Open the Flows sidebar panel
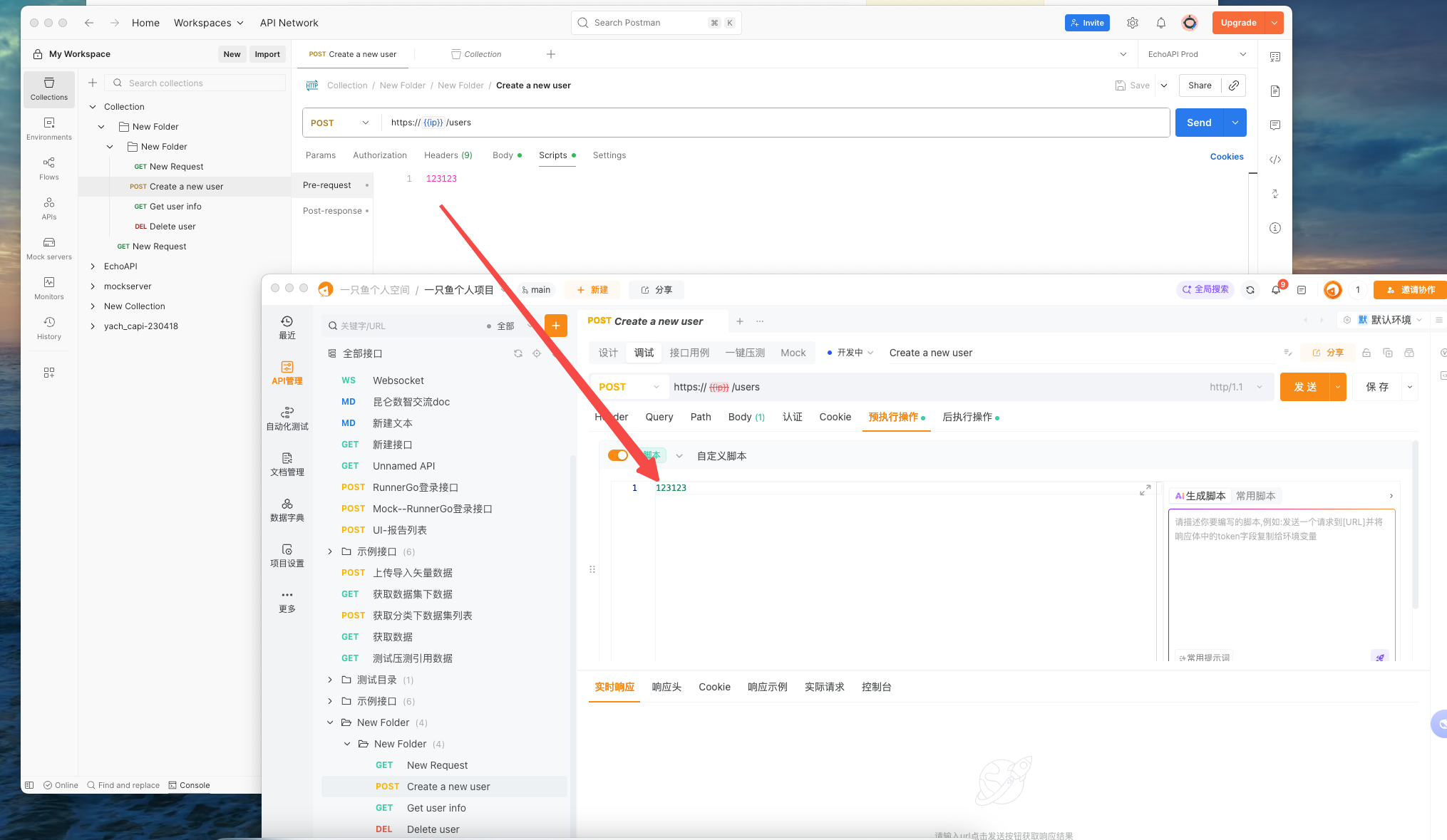 point(48,168)
